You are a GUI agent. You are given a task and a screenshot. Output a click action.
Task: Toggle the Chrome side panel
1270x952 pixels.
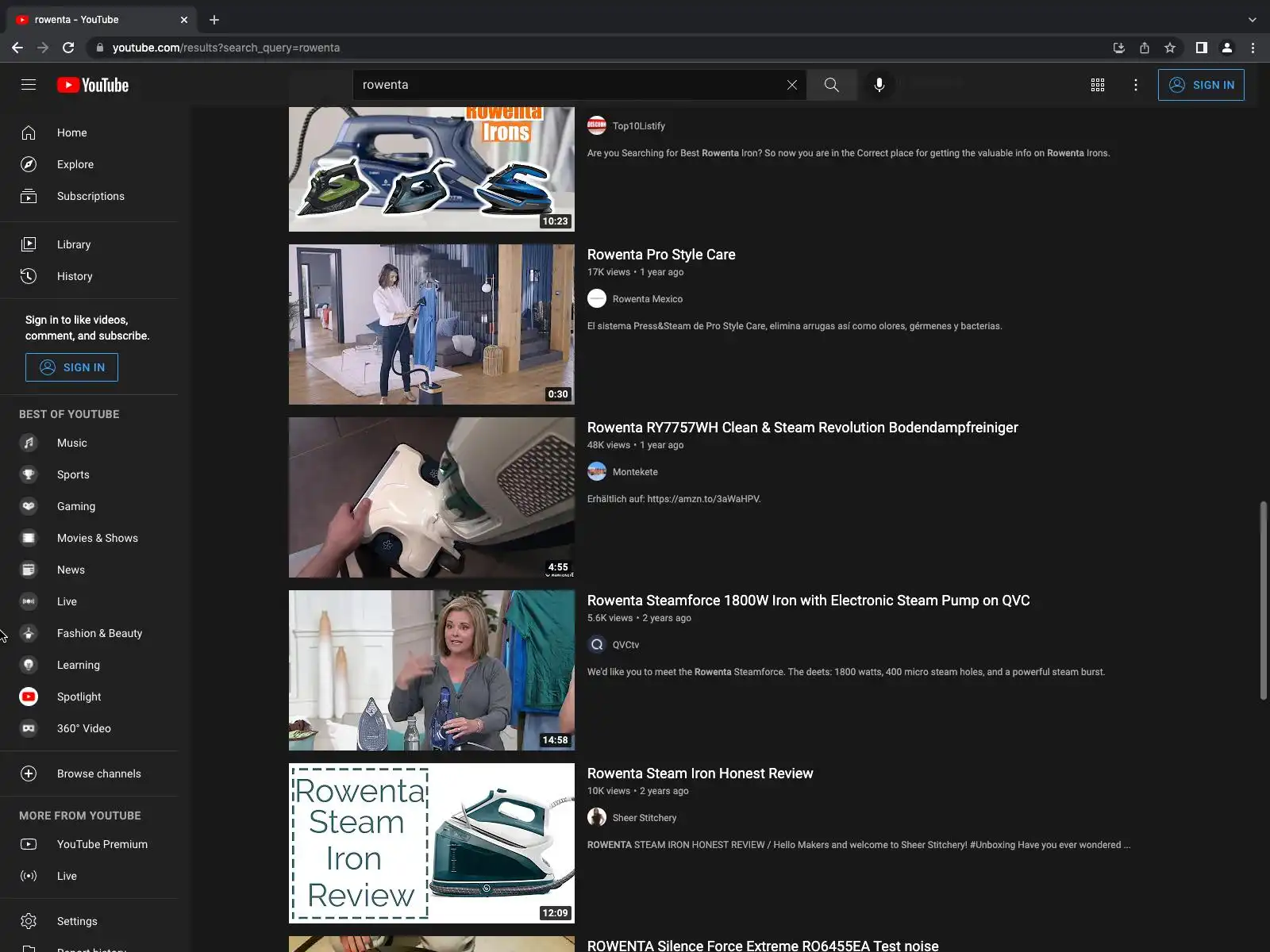1202,48
